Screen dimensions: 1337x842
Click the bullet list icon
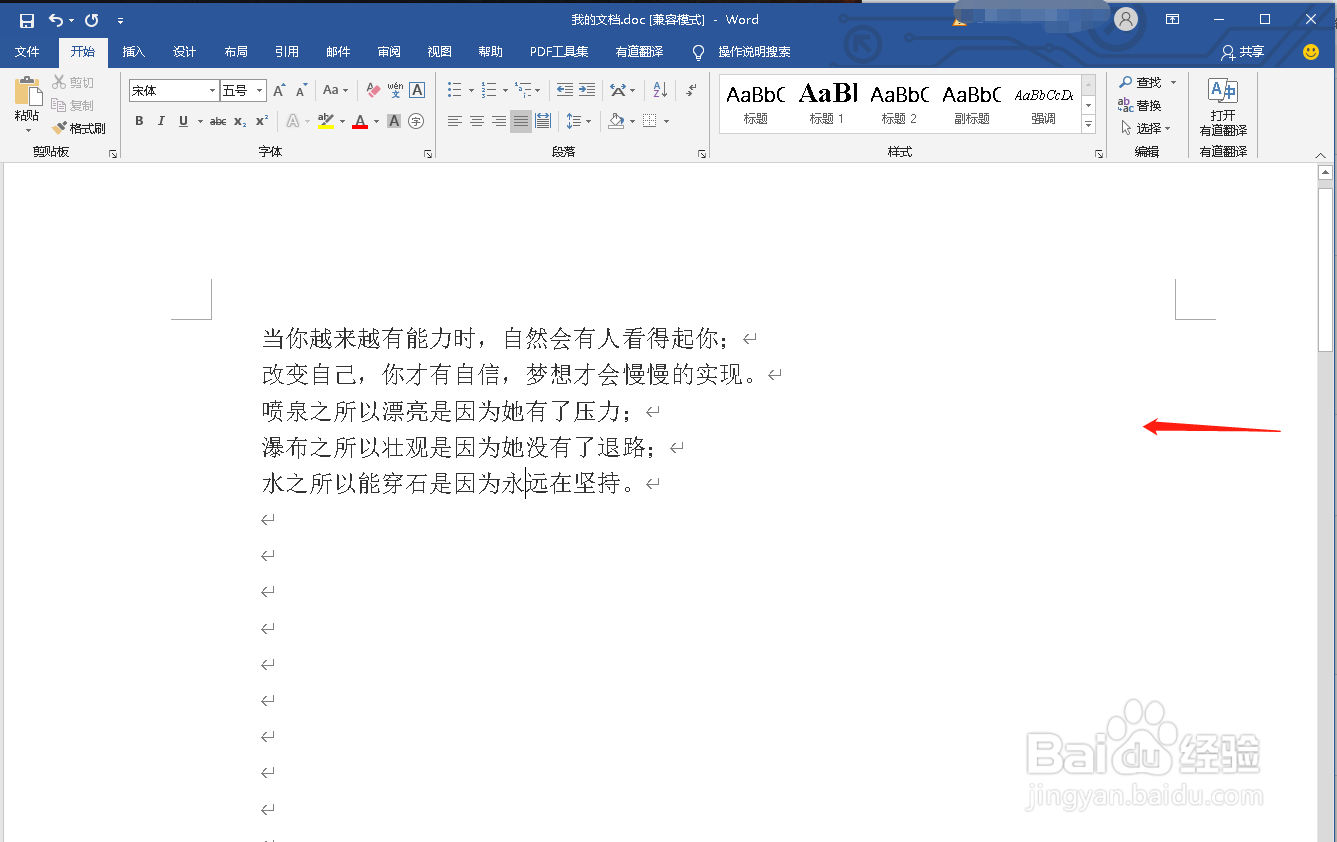click(454, 90)
